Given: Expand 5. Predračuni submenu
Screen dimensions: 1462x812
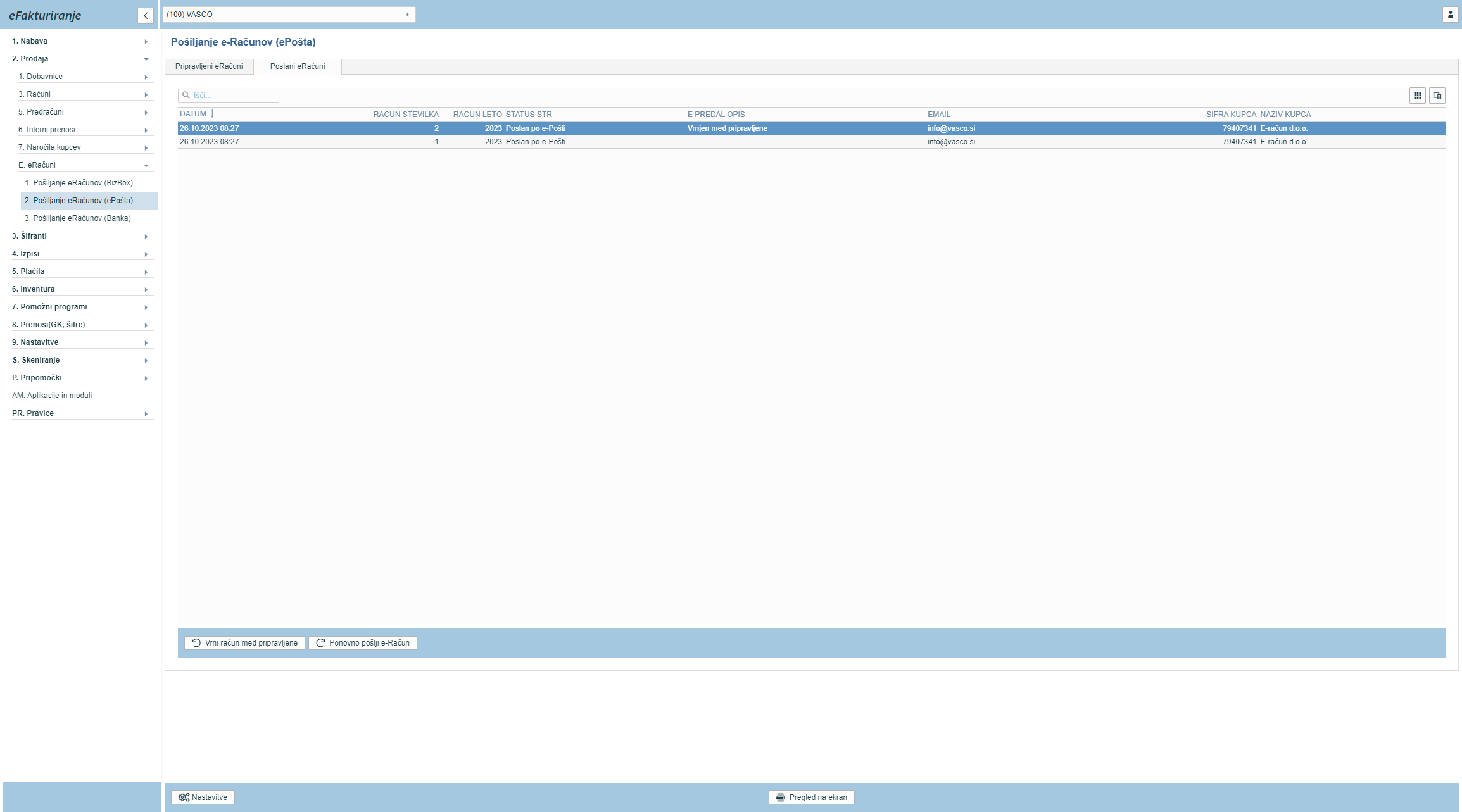Looking at the screenshot, I should click(85, 112).
